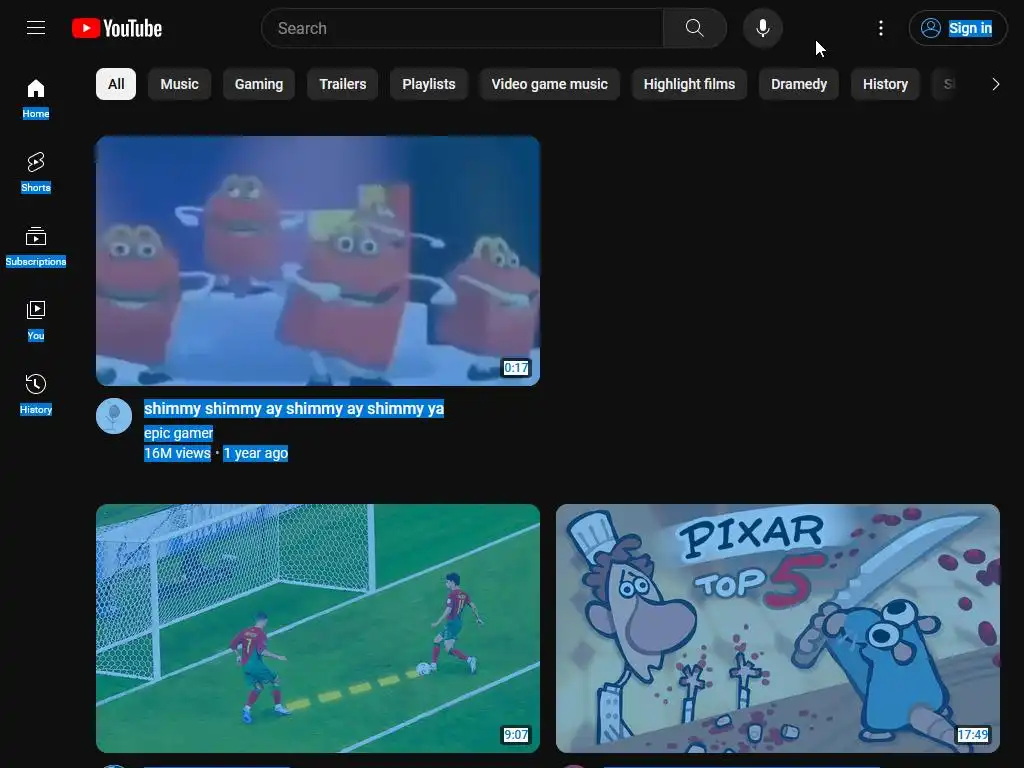
Task: Open Shorts from the sidebar
Action: tap(36, 172)
